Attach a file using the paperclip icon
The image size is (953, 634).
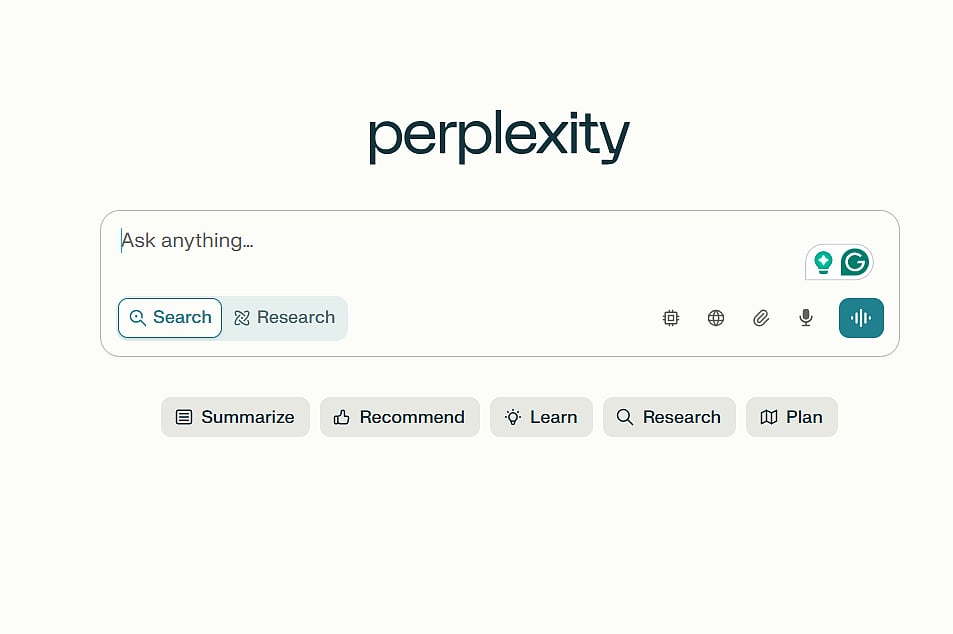coord(761,317)
